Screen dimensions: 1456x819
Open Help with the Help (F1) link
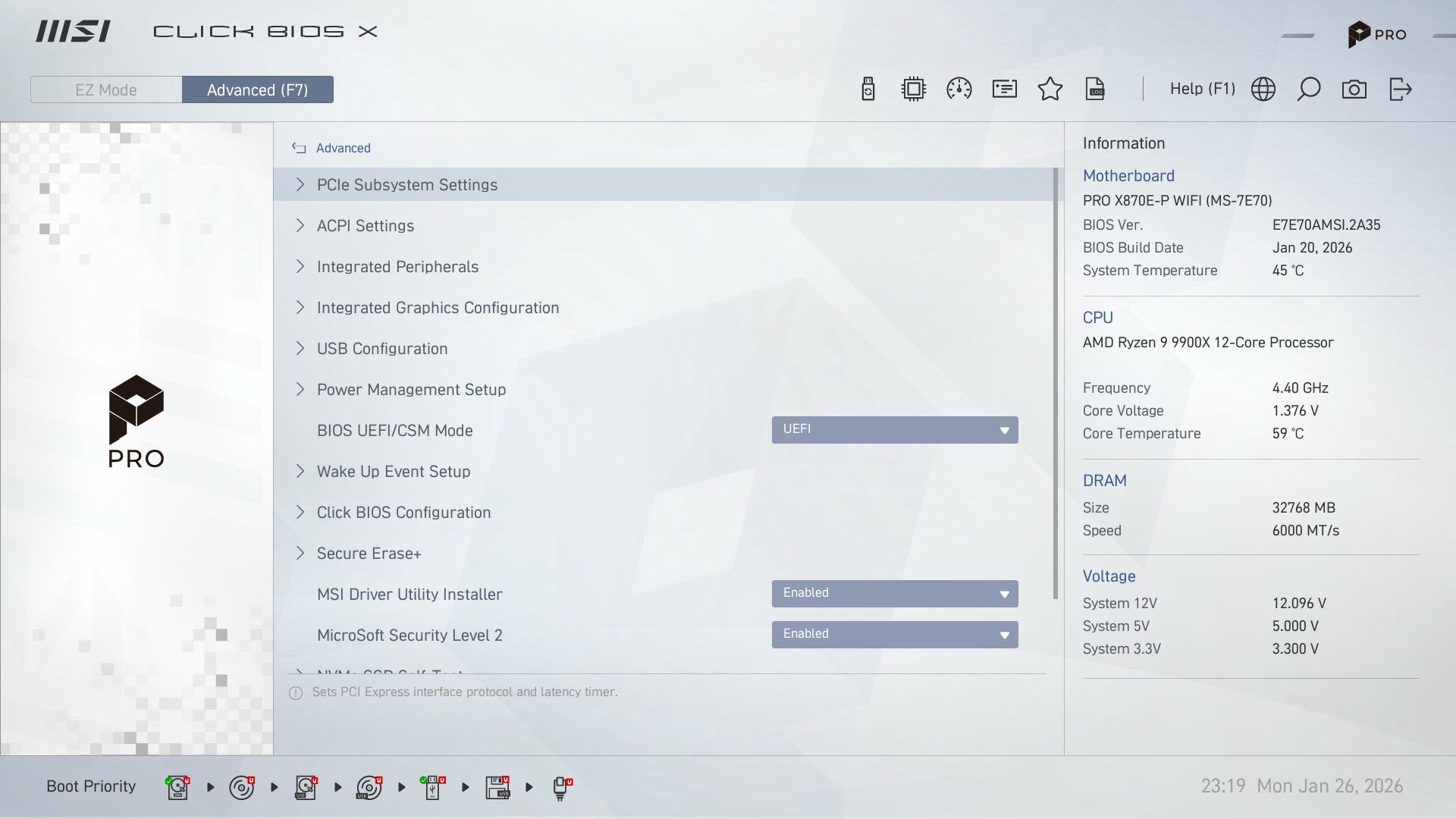point(1202,89)
